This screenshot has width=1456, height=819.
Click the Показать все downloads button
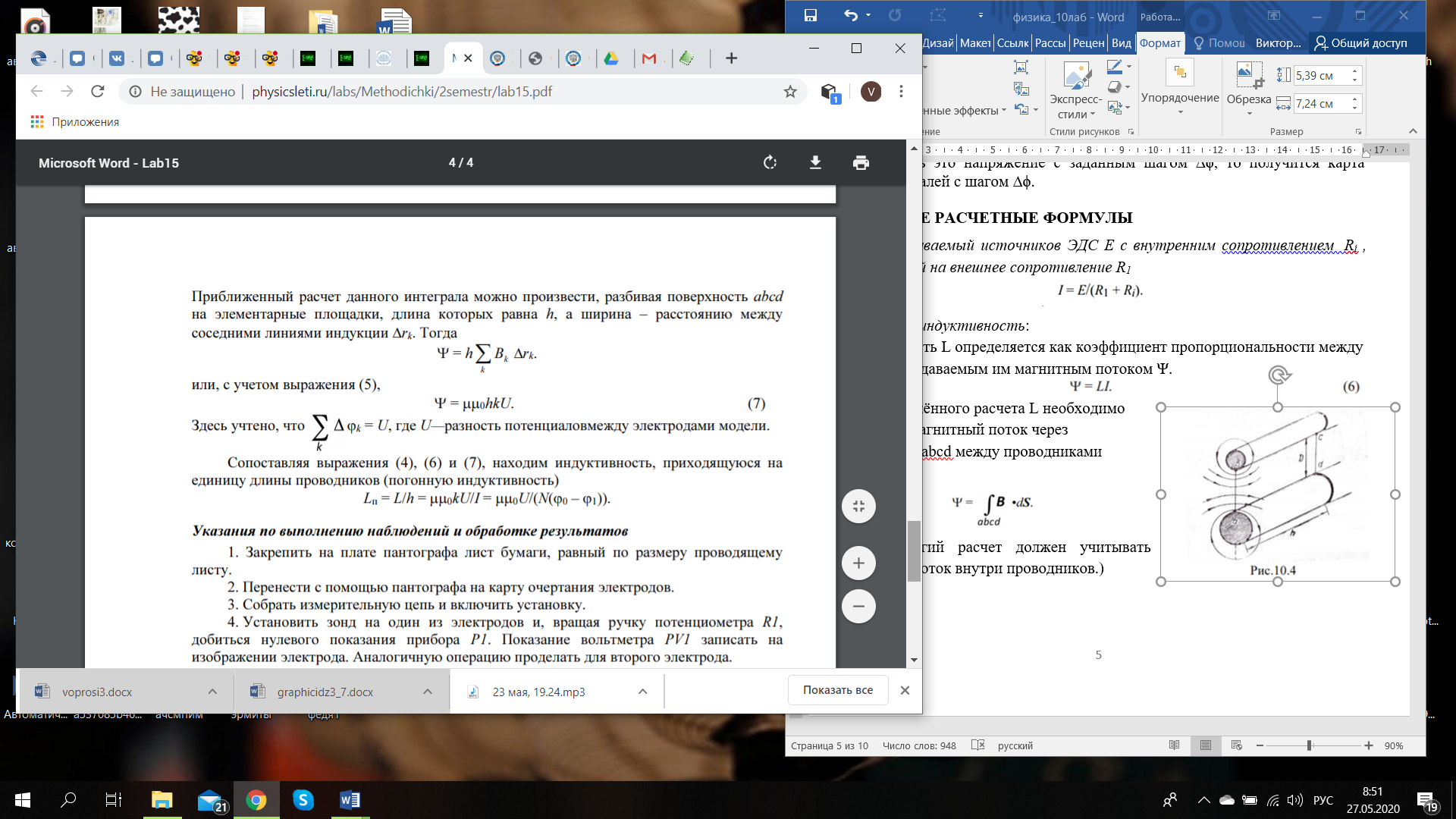pos(838,690)
